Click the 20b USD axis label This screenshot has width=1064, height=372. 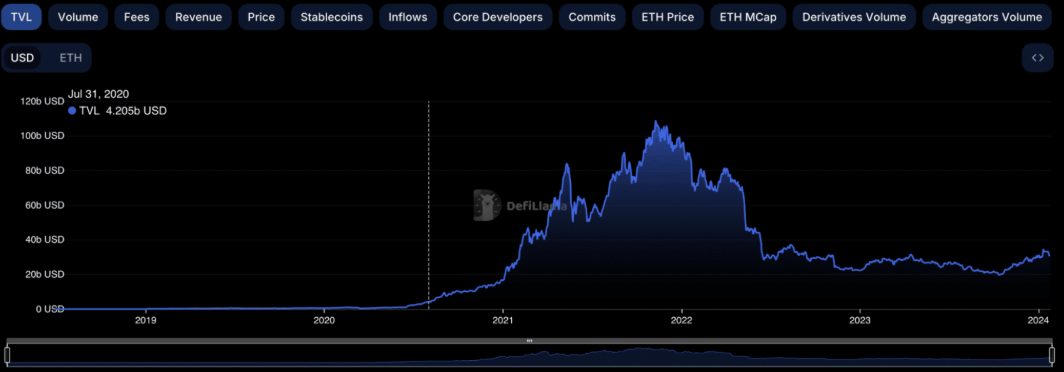pos(45,274)
